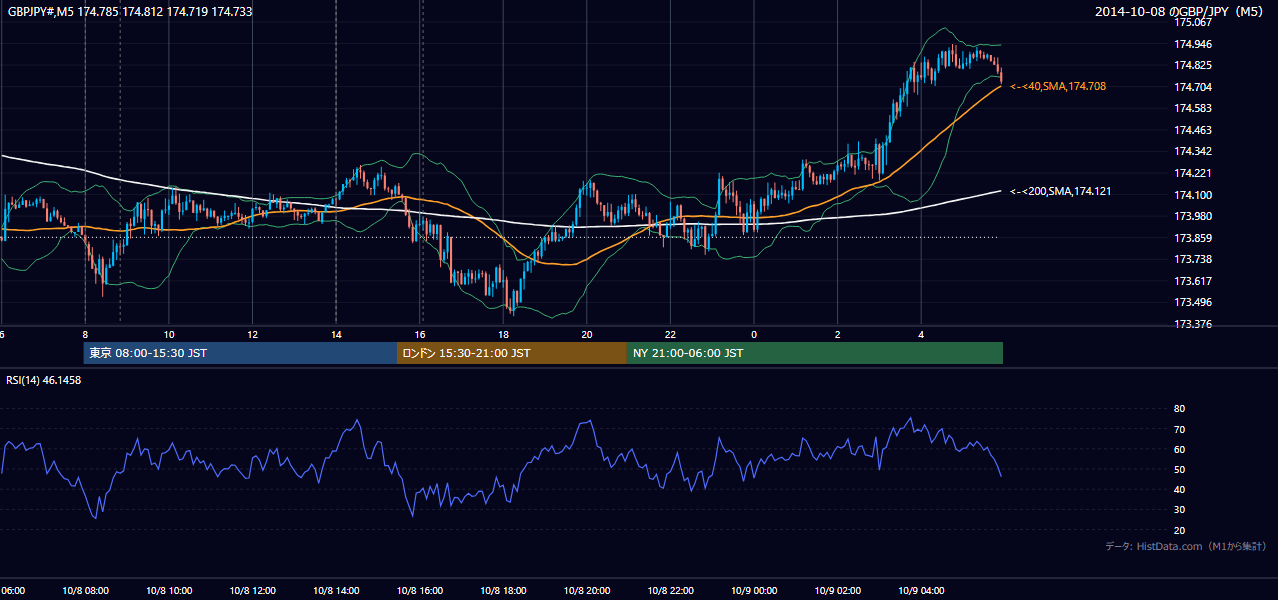The height and width of the screenshot is (600, 1278).
Task: Click the RSI scale level 40
Action: [1179, 489]
